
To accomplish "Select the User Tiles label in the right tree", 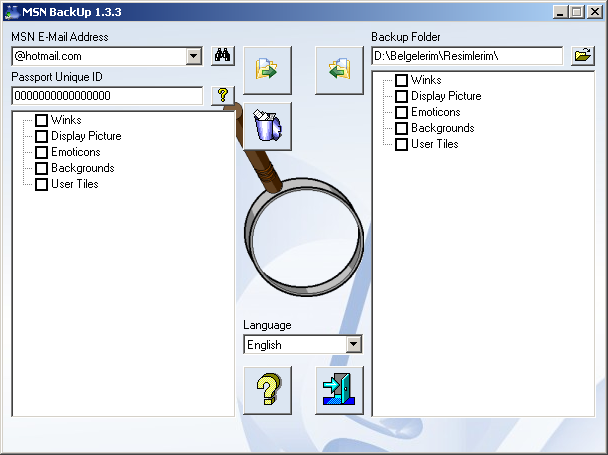I will tap(434, 144).
